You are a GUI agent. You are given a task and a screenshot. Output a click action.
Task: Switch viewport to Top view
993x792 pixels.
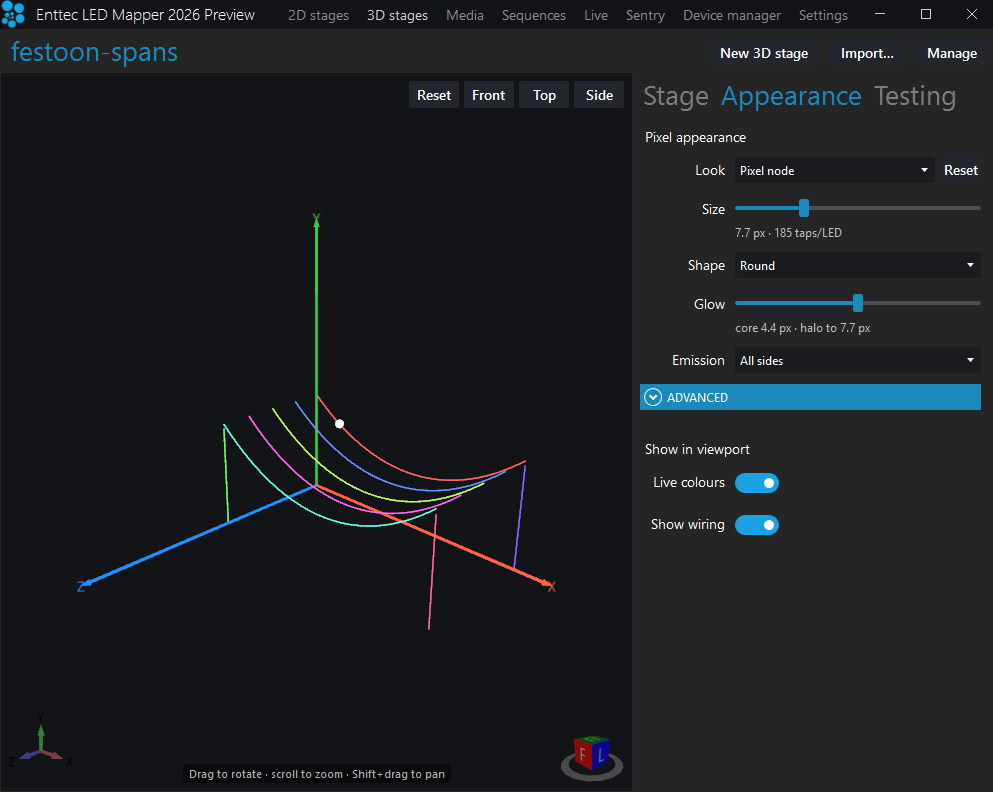coord(544,95)
